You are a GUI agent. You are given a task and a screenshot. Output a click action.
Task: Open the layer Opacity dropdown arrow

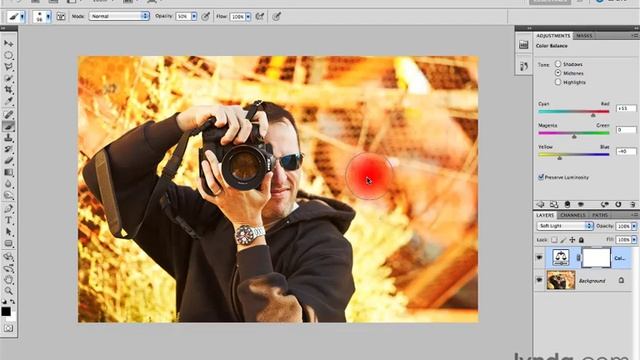click(x=634, y=226)
